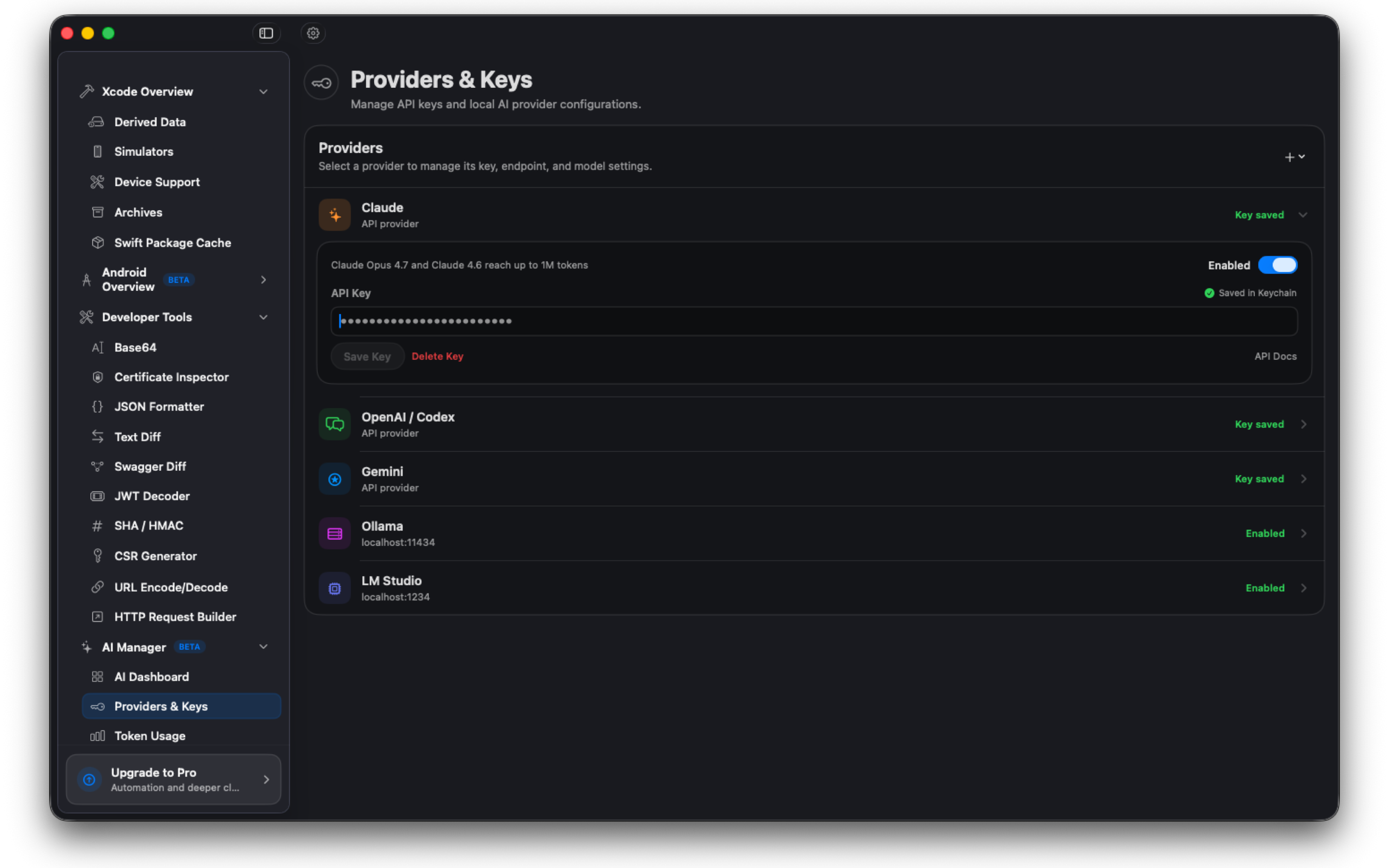Disable the Claude Enabled toggle switch

click(1277, 265)
